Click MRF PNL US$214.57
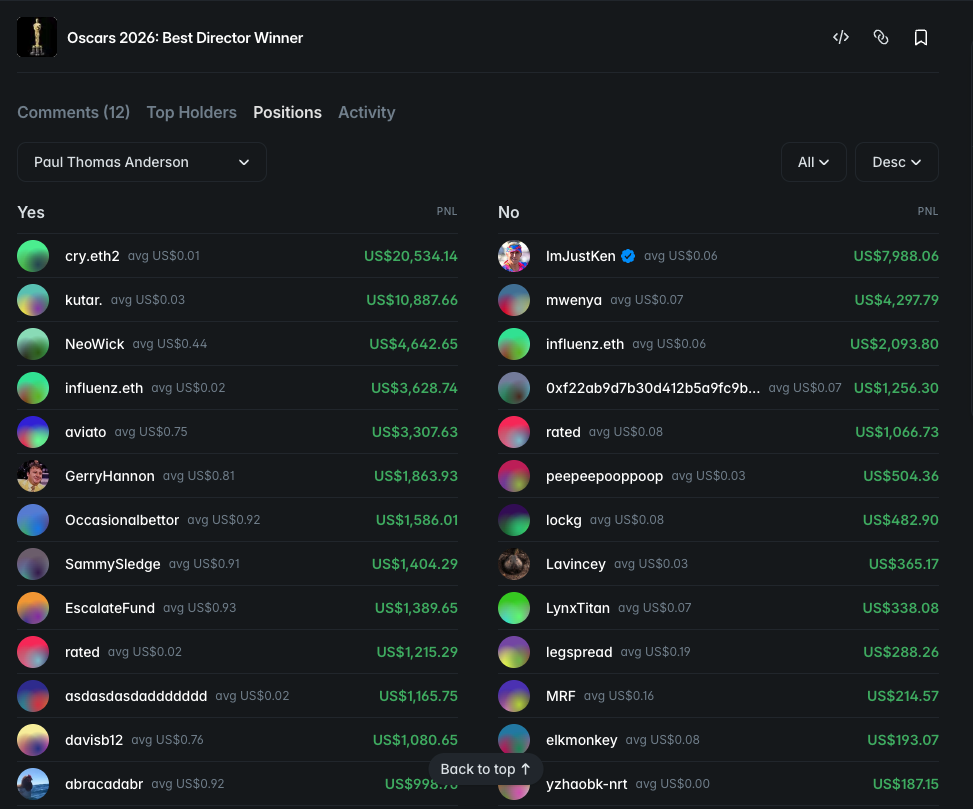The image size is (973, 809). [x=903, y=697]
